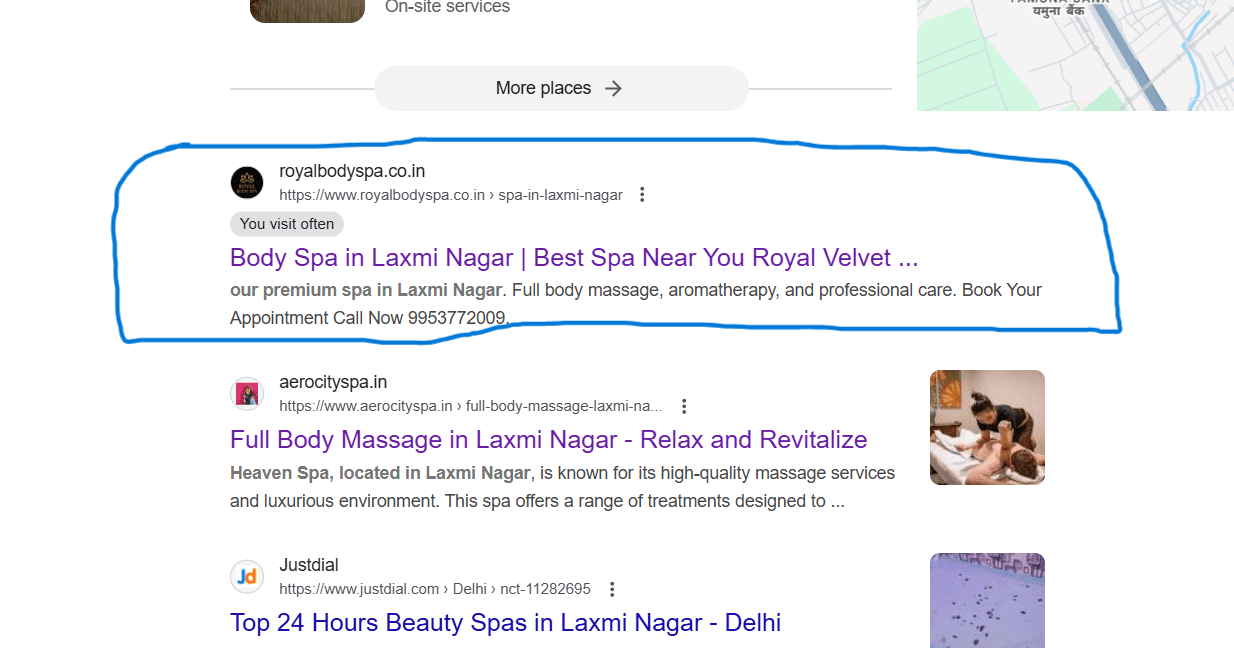This screenshot has height=648, width=1234.
Task: Click the arrow icon inside More places
Action: (x=613, y=88)
